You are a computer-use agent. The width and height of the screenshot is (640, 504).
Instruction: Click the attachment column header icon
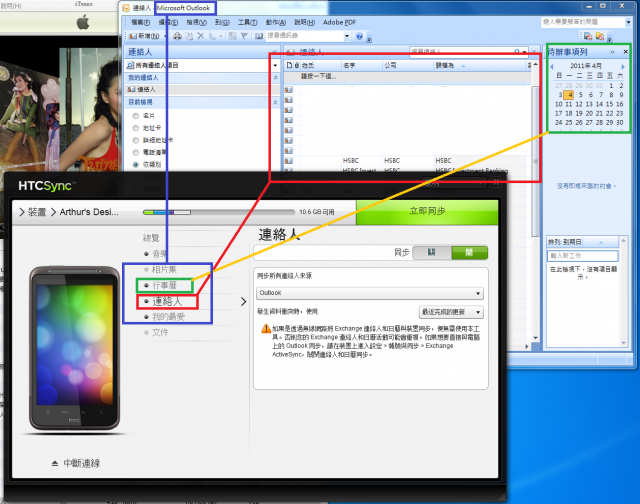point(297,65)
